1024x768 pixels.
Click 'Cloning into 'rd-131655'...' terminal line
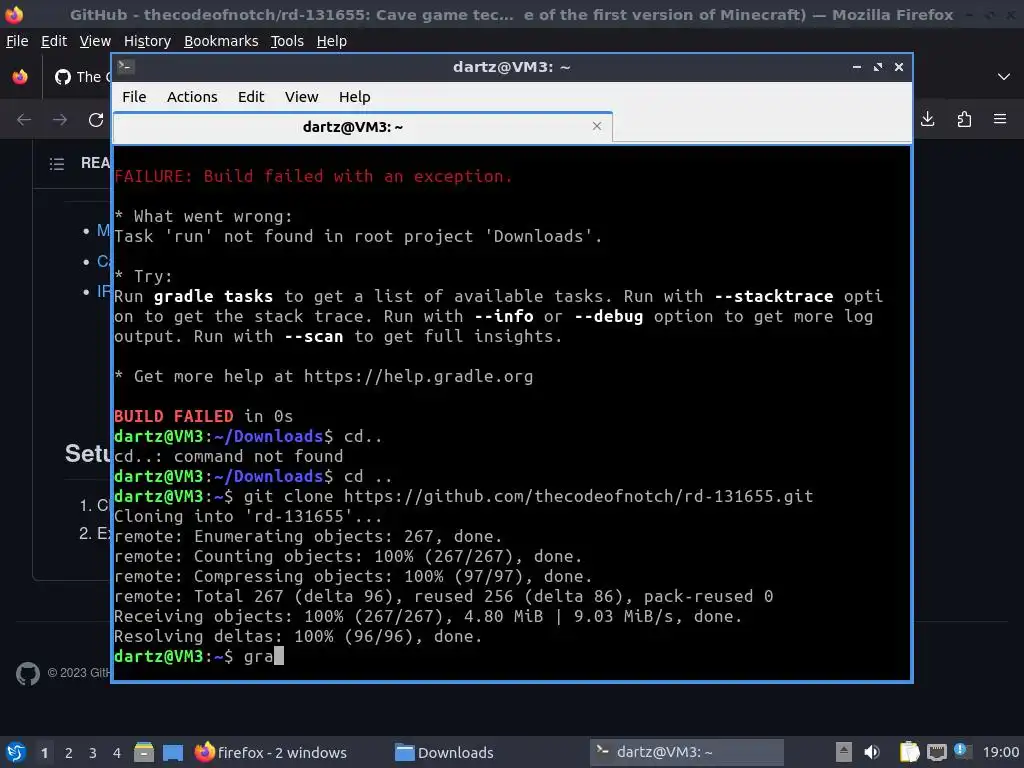point(248,516)
